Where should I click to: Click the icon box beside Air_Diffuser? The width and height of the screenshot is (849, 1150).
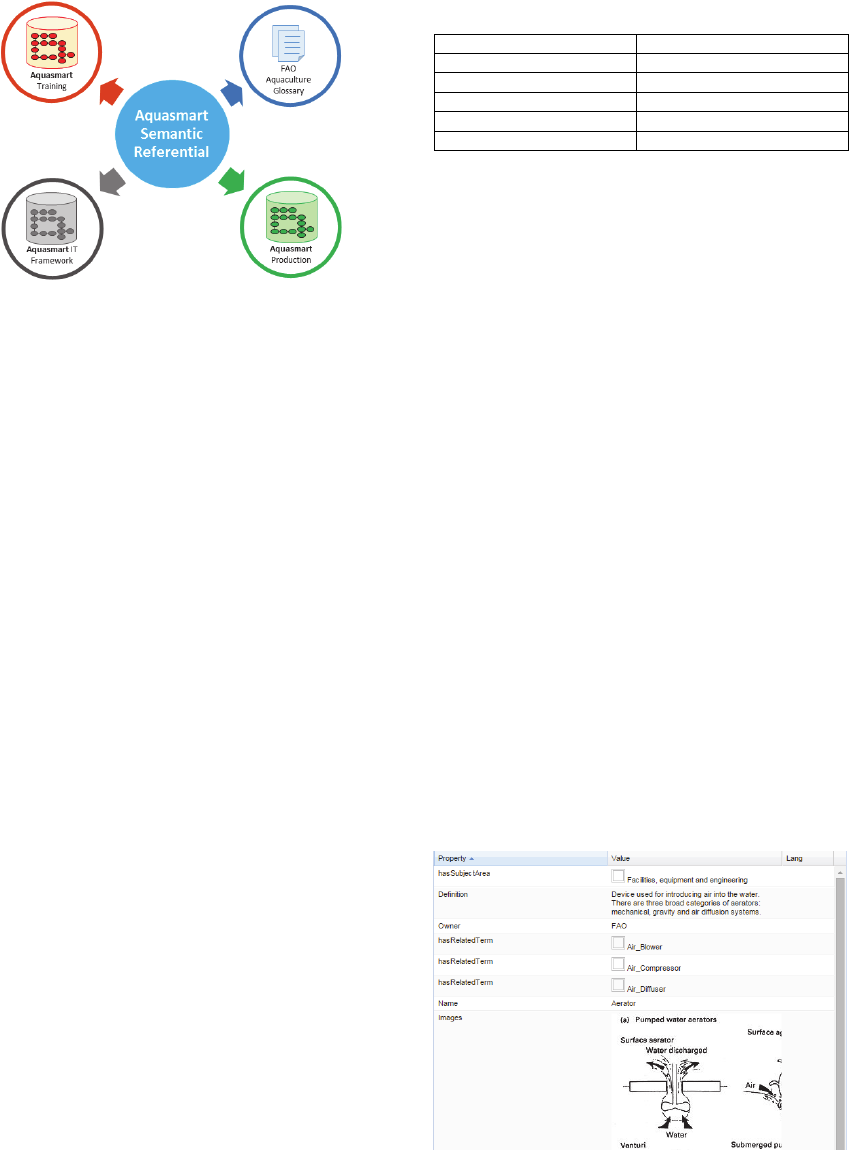tap(618, 984)
